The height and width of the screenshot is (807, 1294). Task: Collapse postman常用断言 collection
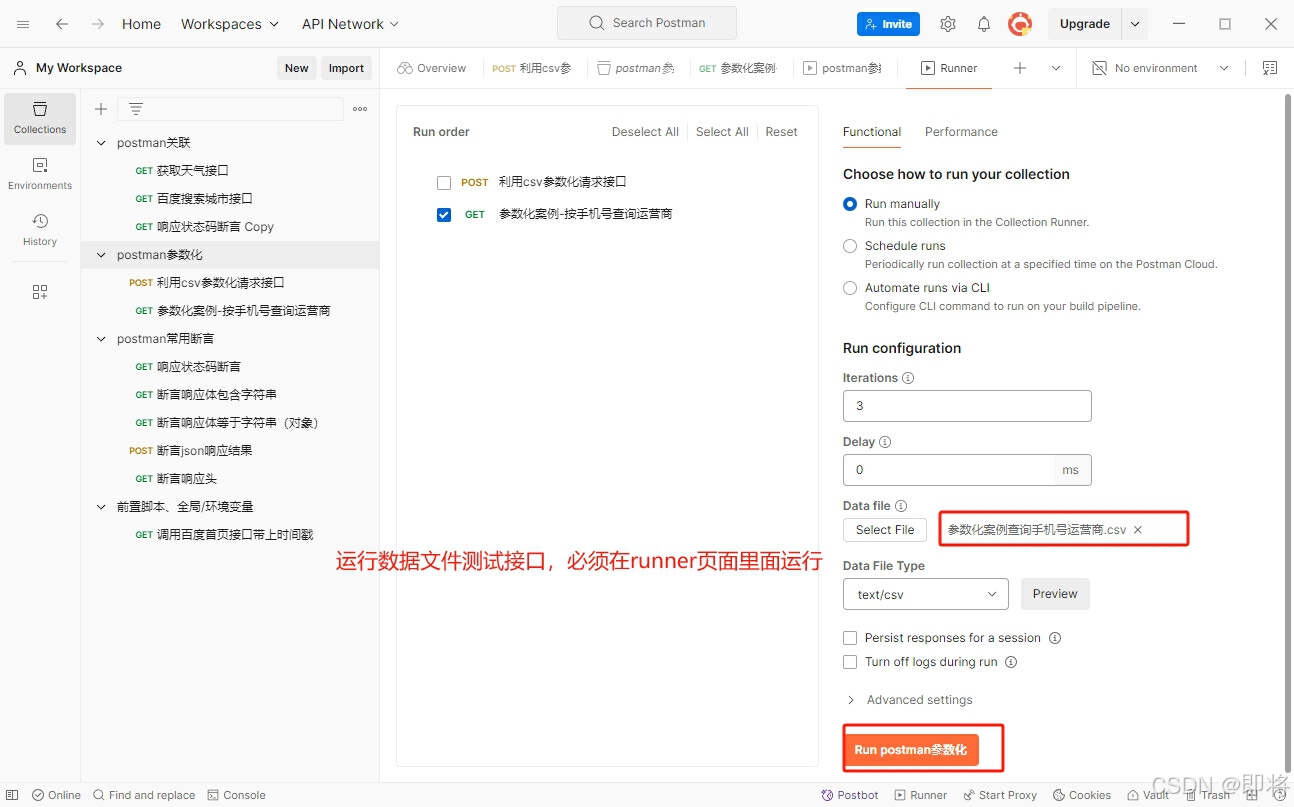[x=101, y=339]
